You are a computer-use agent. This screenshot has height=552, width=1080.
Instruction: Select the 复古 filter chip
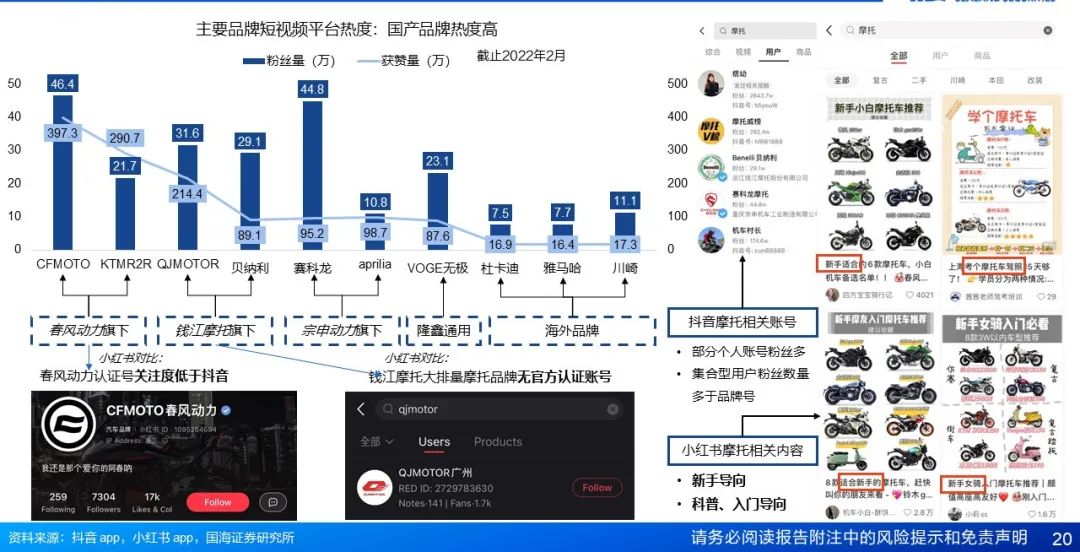(880, 81)
